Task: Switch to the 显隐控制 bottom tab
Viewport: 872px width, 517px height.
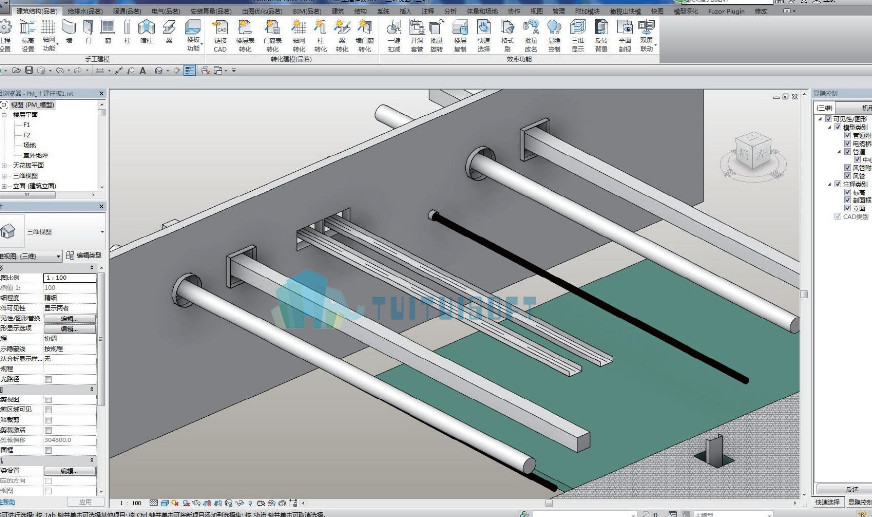Action: (859, 502)
